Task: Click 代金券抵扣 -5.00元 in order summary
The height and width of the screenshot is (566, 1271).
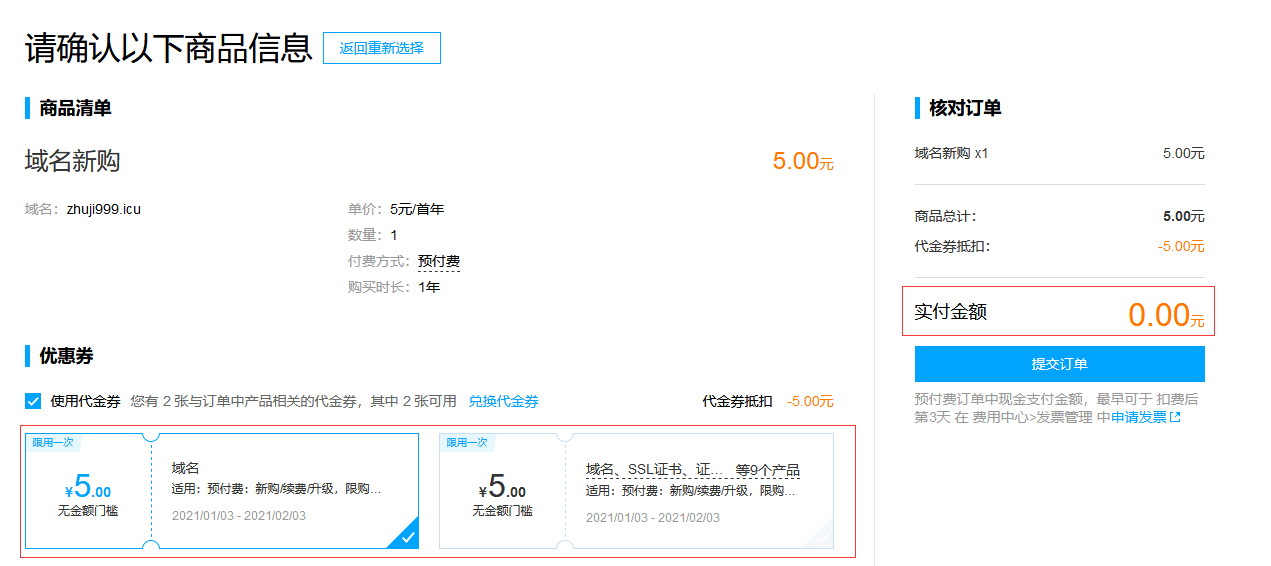Action: pyautogui.click(x=1181, y=246)
